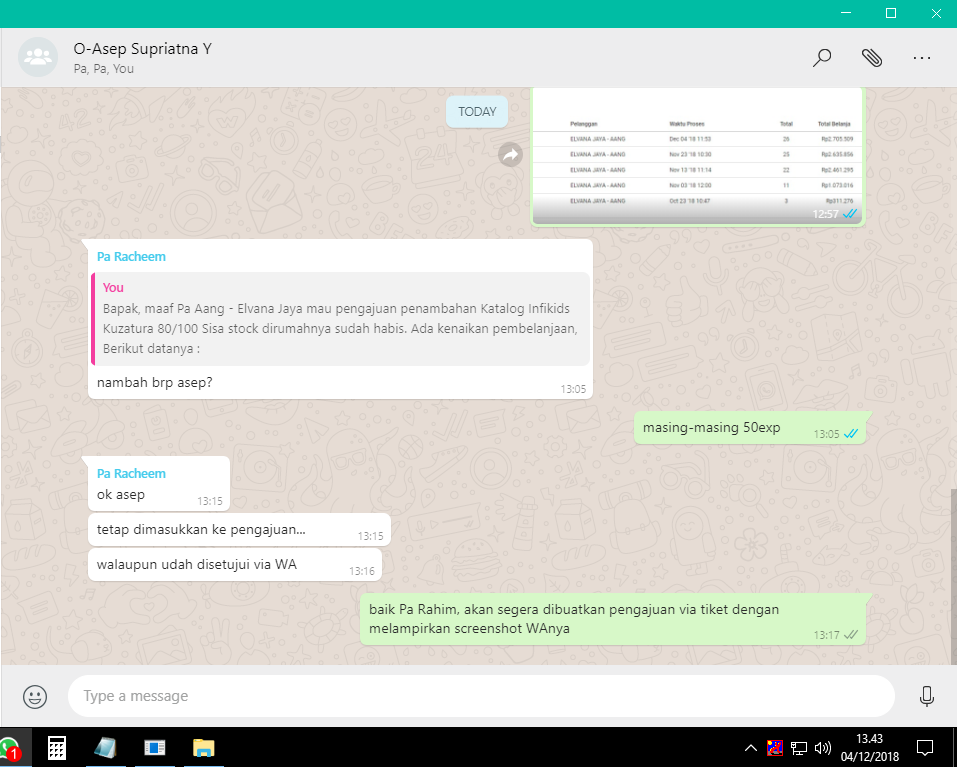Click the volume speaker tray icon

pyautogui.click(x=823, y=748)
